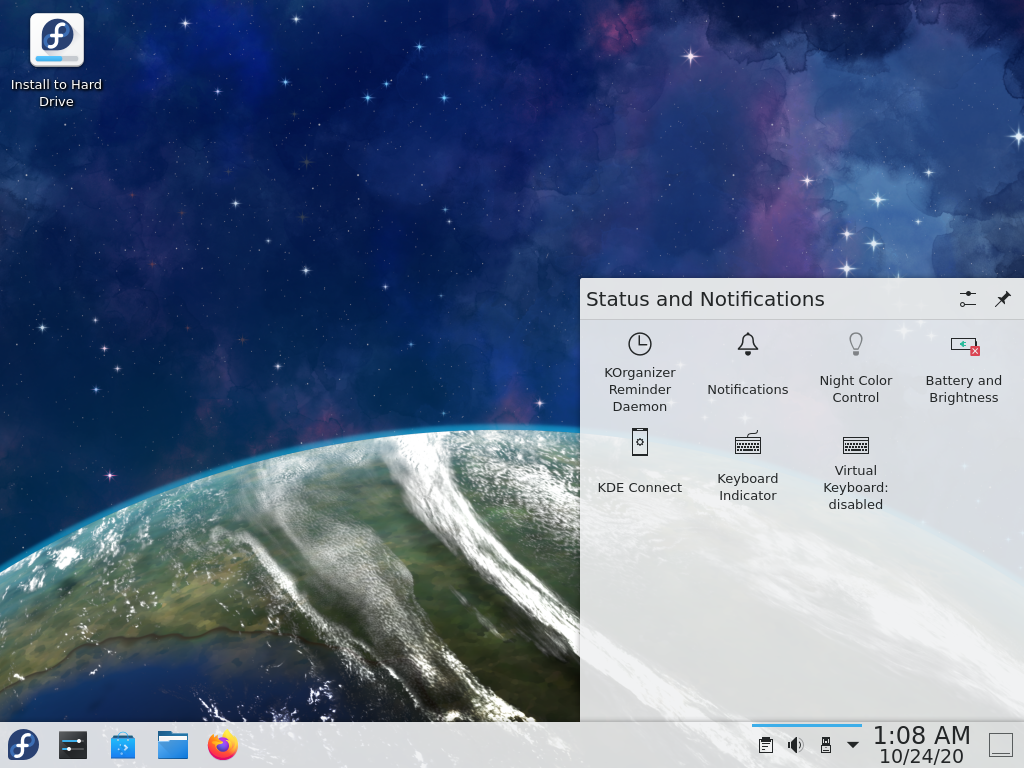
Task: Open the audio volume tray icon
Action: [x=795, y=745]
